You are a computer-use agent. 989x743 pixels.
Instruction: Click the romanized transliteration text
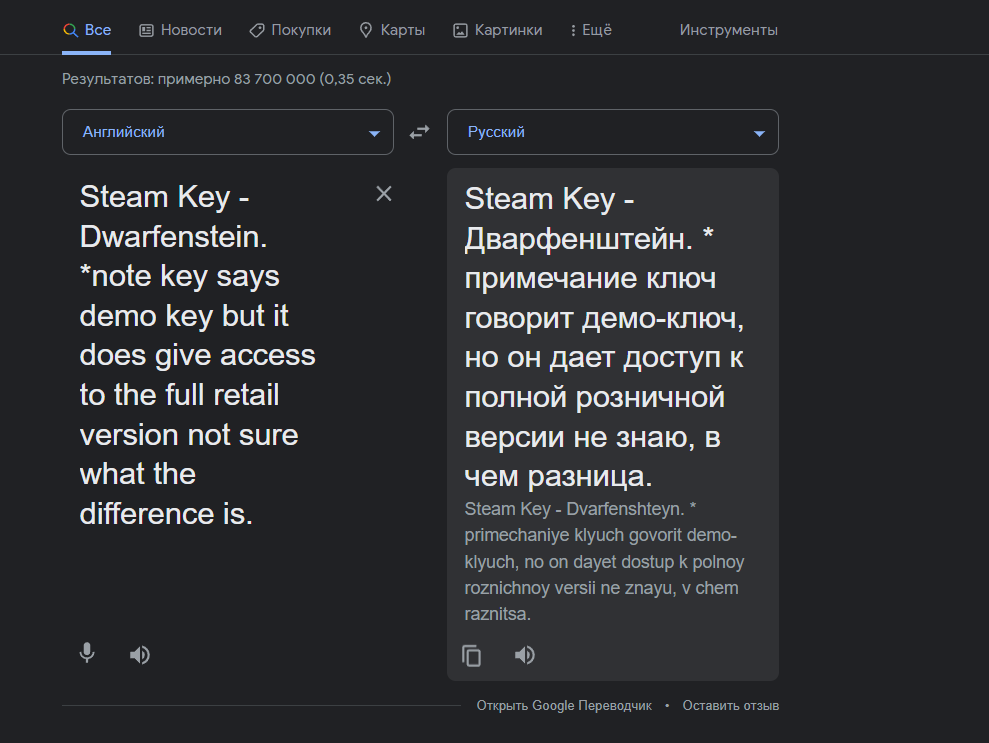point(604,561)
